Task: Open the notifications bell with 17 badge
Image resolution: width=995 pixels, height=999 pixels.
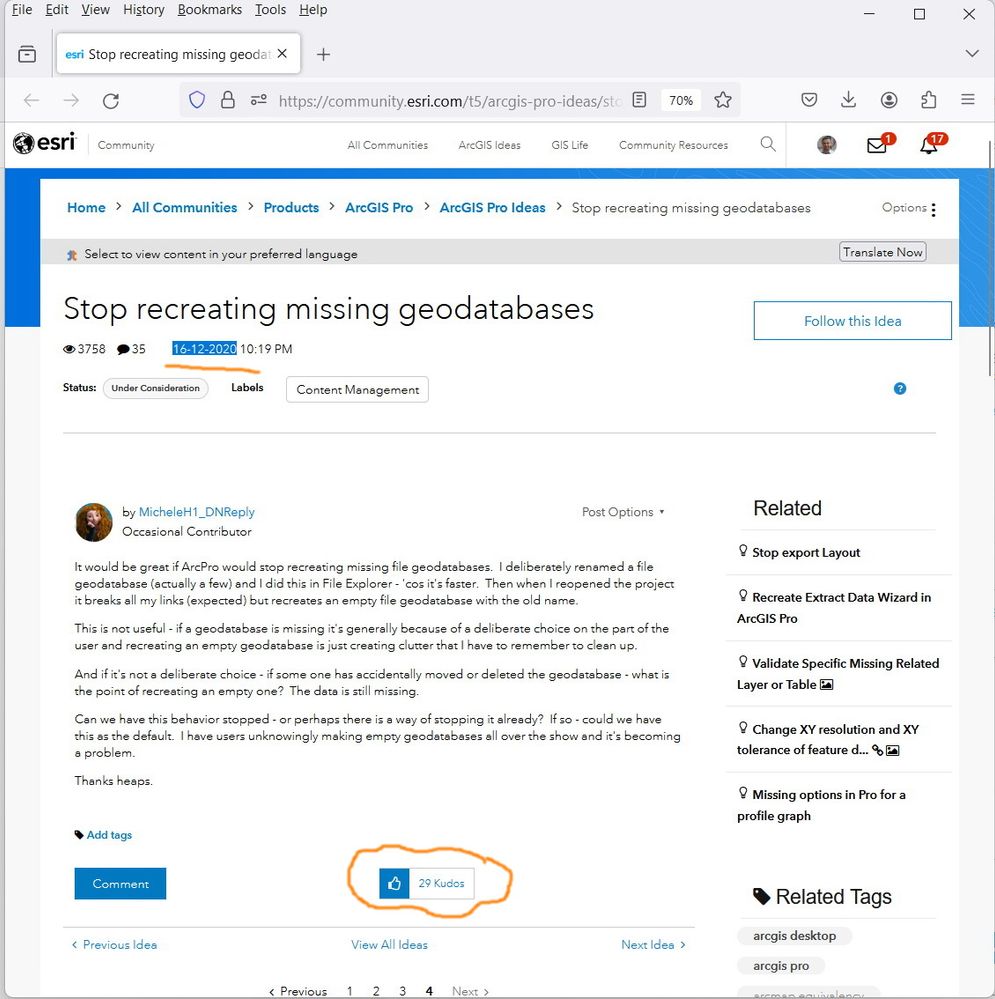Action: pos(929,145)
